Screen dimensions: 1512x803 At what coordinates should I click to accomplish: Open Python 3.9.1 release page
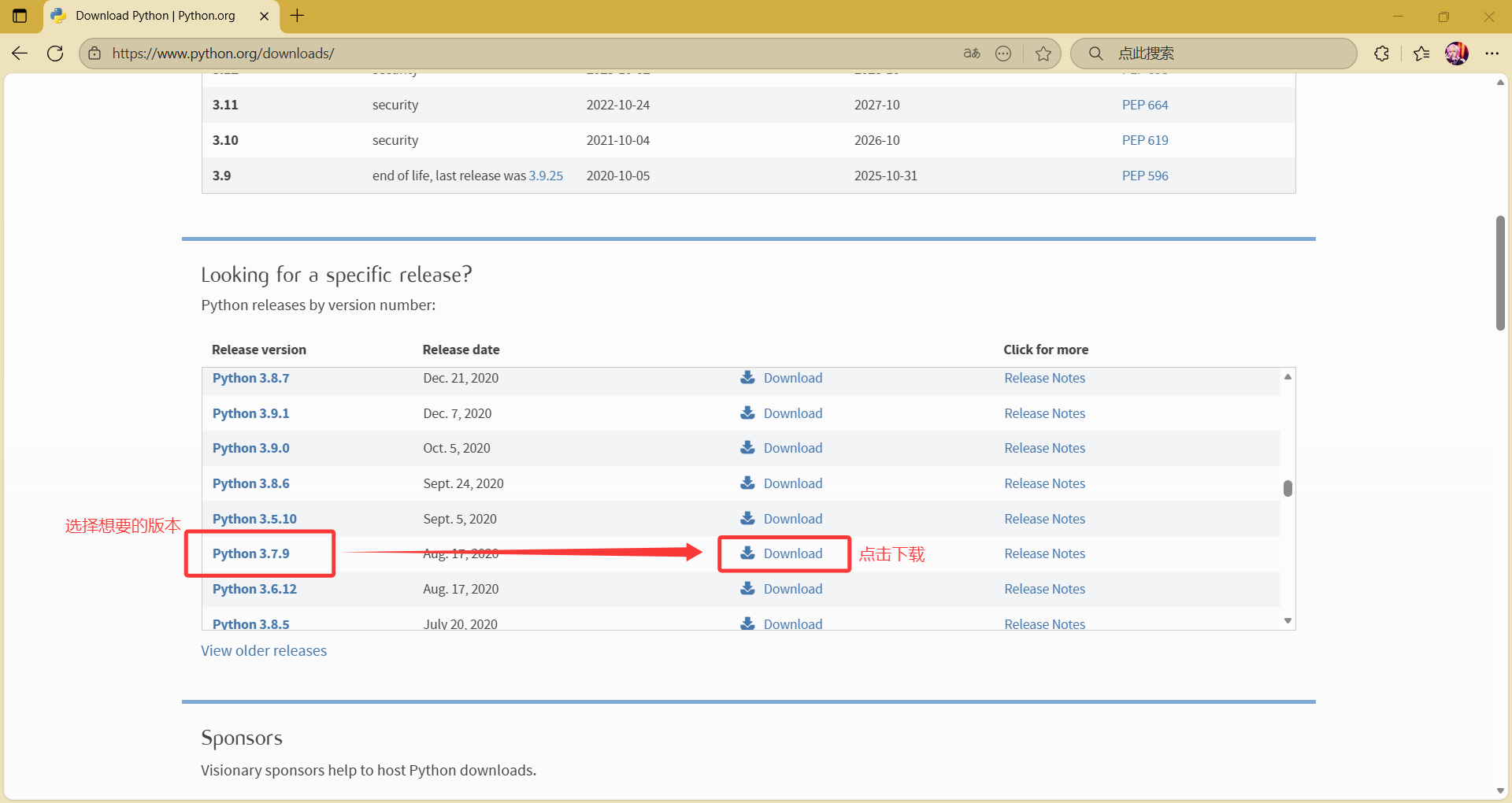coord(250,413)
